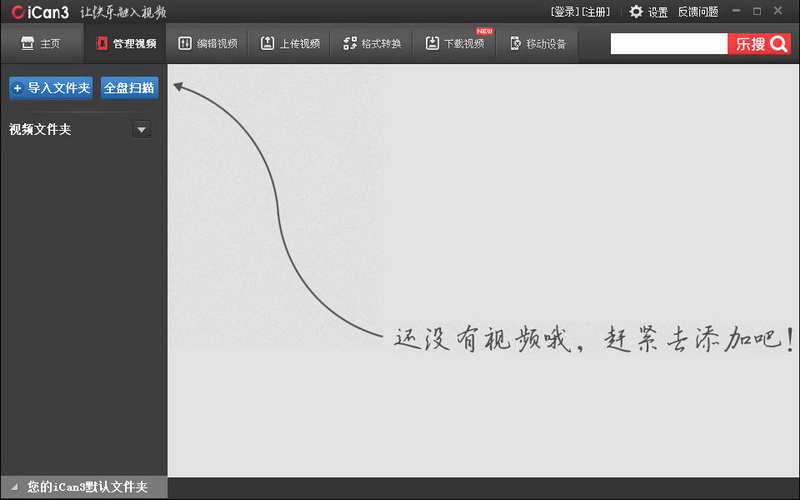Open the 登录 login link
800x500 pixels.
[565, 12]
